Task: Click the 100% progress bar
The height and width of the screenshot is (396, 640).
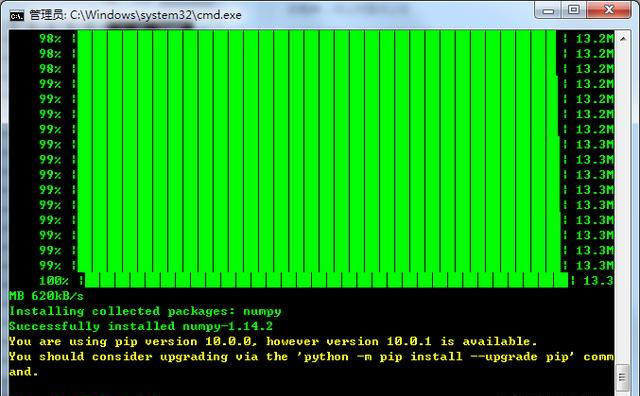Action: coord(327,280)
